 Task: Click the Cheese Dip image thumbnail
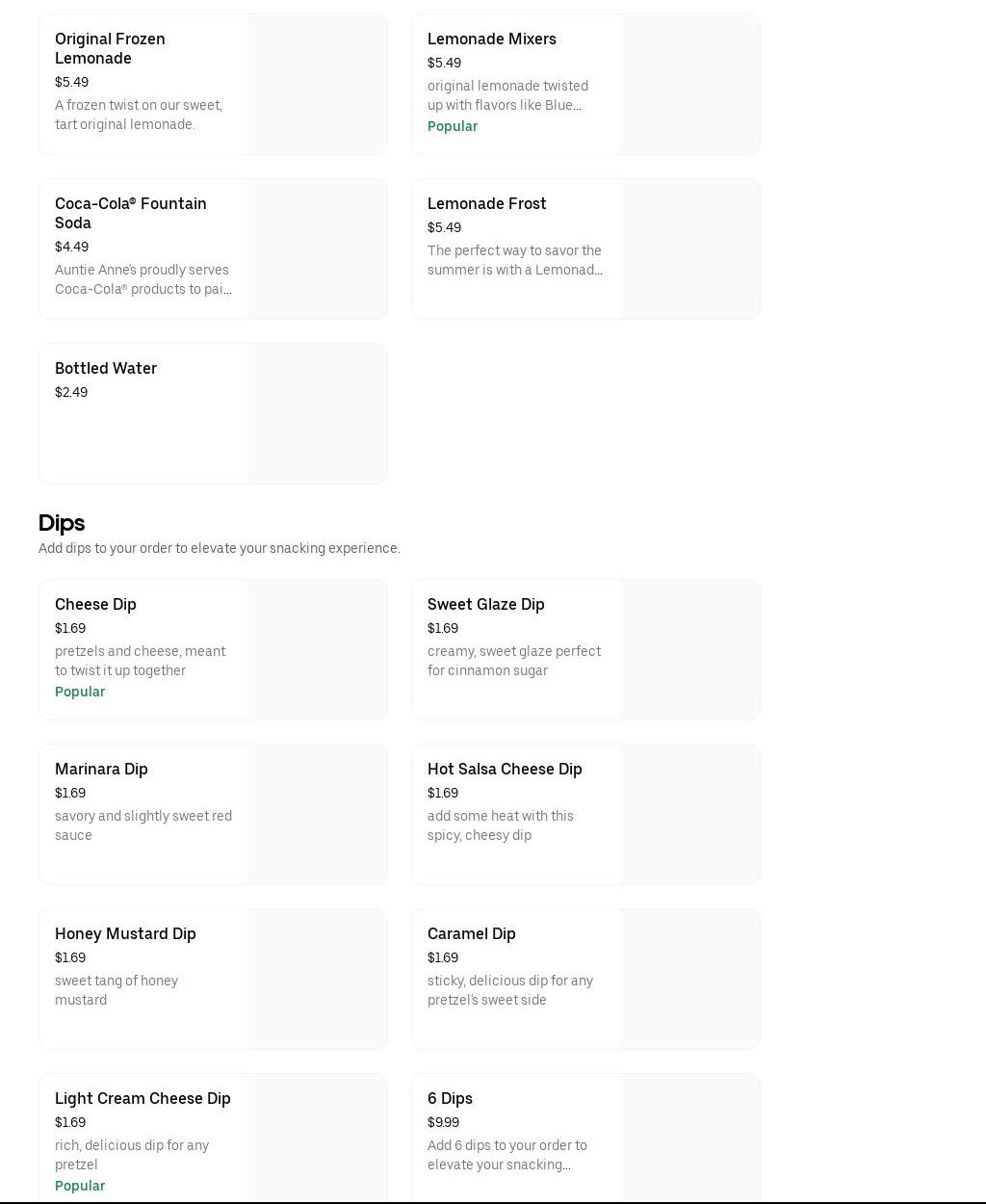click(317, 650)
